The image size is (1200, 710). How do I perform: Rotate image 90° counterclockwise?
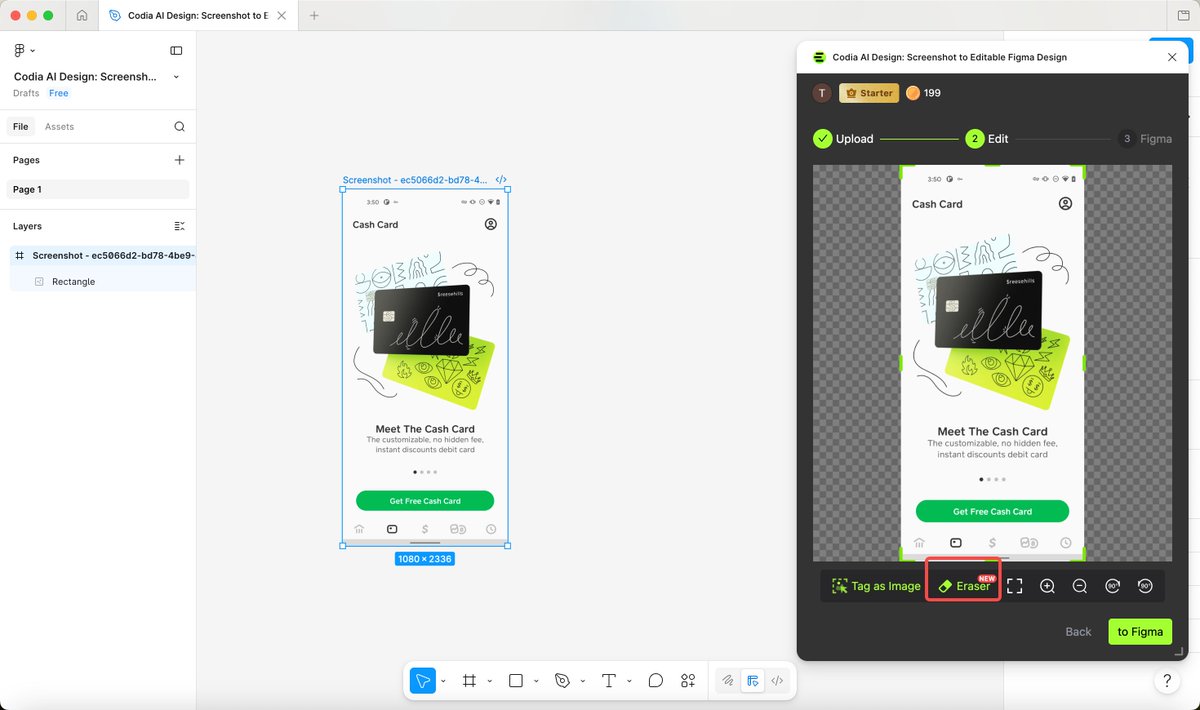[x=1146, y=586]
